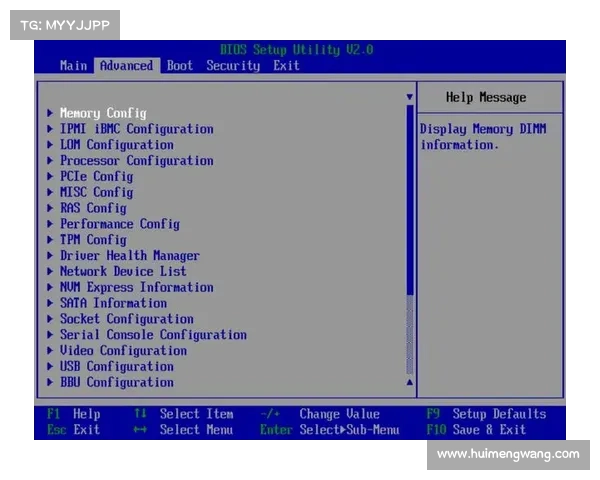Expand the arrow next to Processor Configuration
The image size is (600, 480).
click(50, 161)
